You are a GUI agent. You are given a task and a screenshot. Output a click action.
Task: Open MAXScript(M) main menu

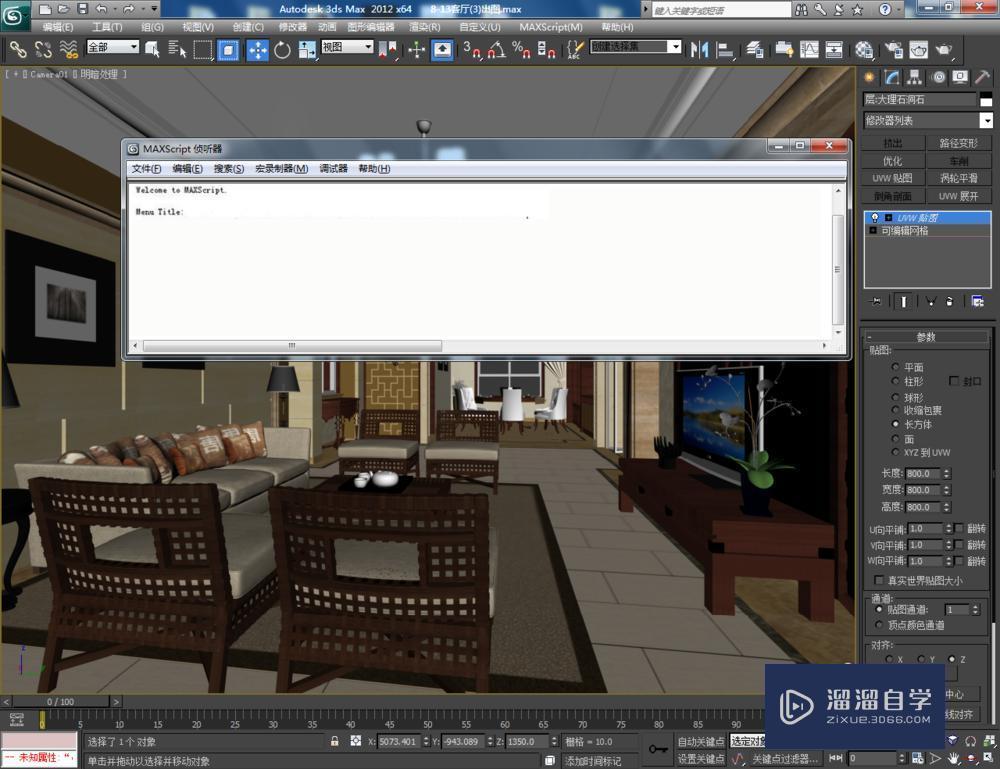coord(550,27)
